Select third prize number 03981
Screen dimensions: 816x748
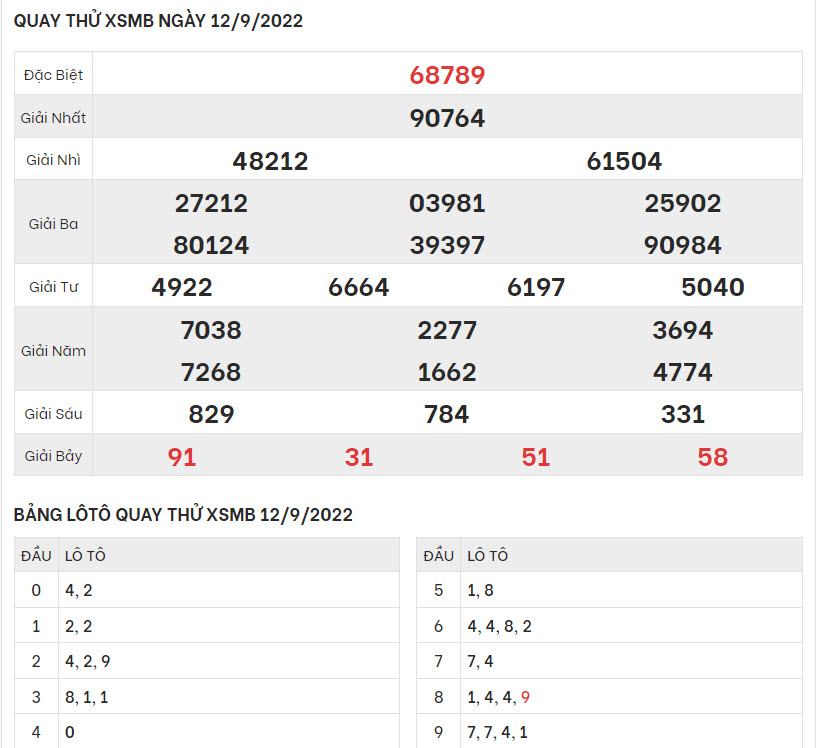pyautogui.click(x=447, y=204)
